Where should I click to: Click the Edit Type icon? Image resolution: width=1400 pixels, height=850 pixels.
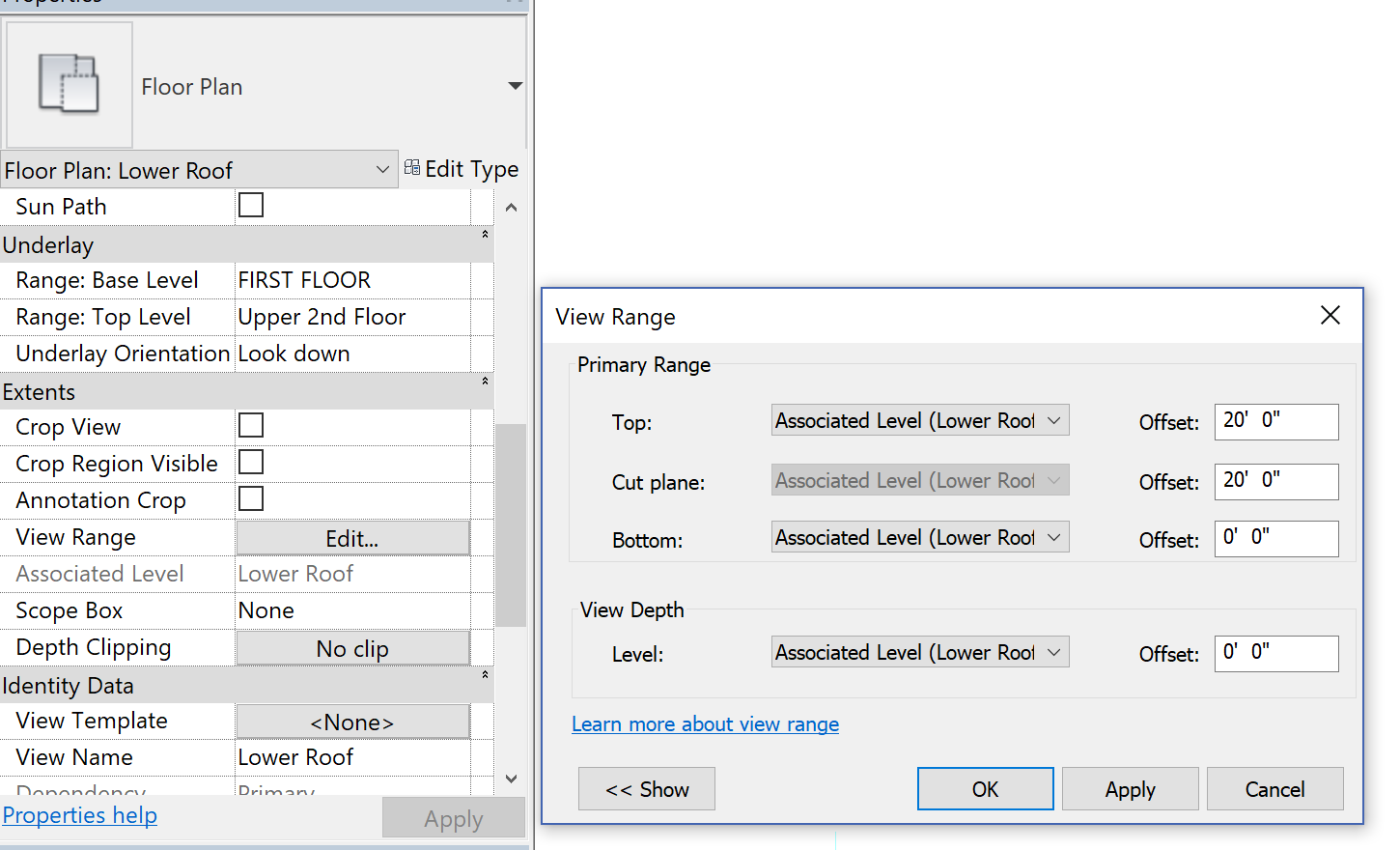pos(412,168)
